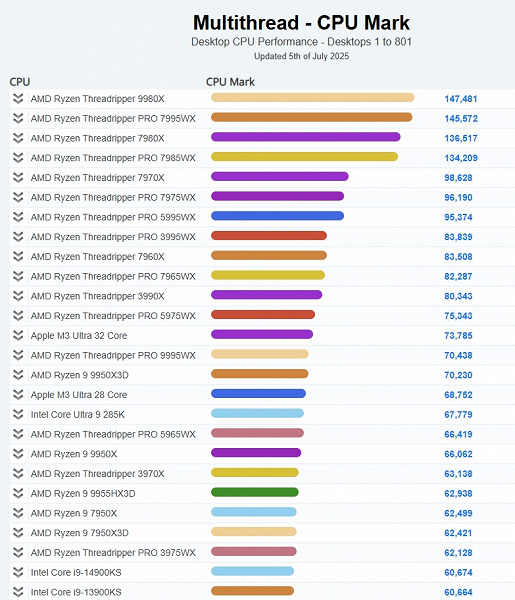Click the 67,779 score for Ultra 9 285K

458,414
